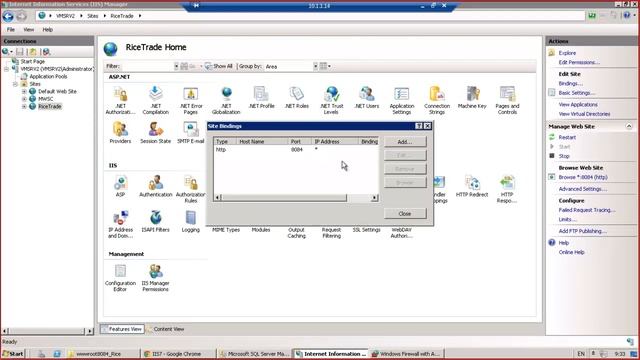The image size is (640, 360).
Task: Open .NET Profile feature
Action: (x=261, y=98)
